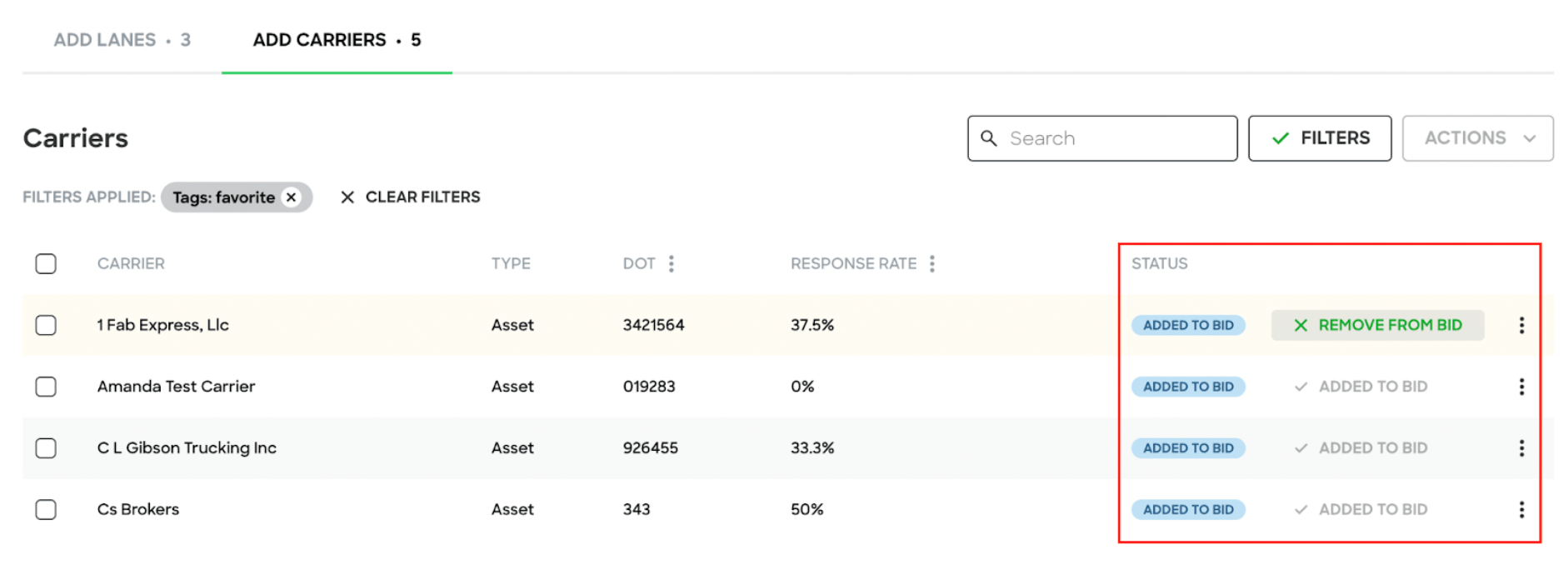Image resolution: width=1568 pixels, height=570 pixels.
Task: Toggle the select-all carriers checkbox
Action: pos(46,264)
